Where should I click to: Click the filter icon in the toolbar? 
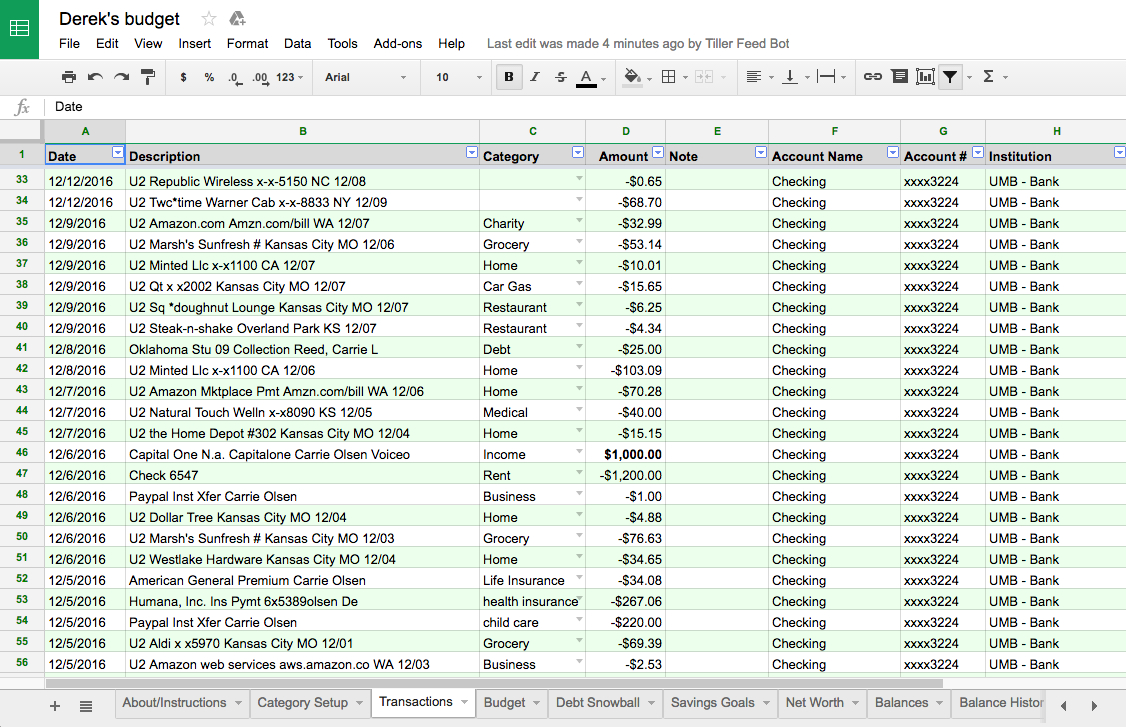tap(948, 76)
